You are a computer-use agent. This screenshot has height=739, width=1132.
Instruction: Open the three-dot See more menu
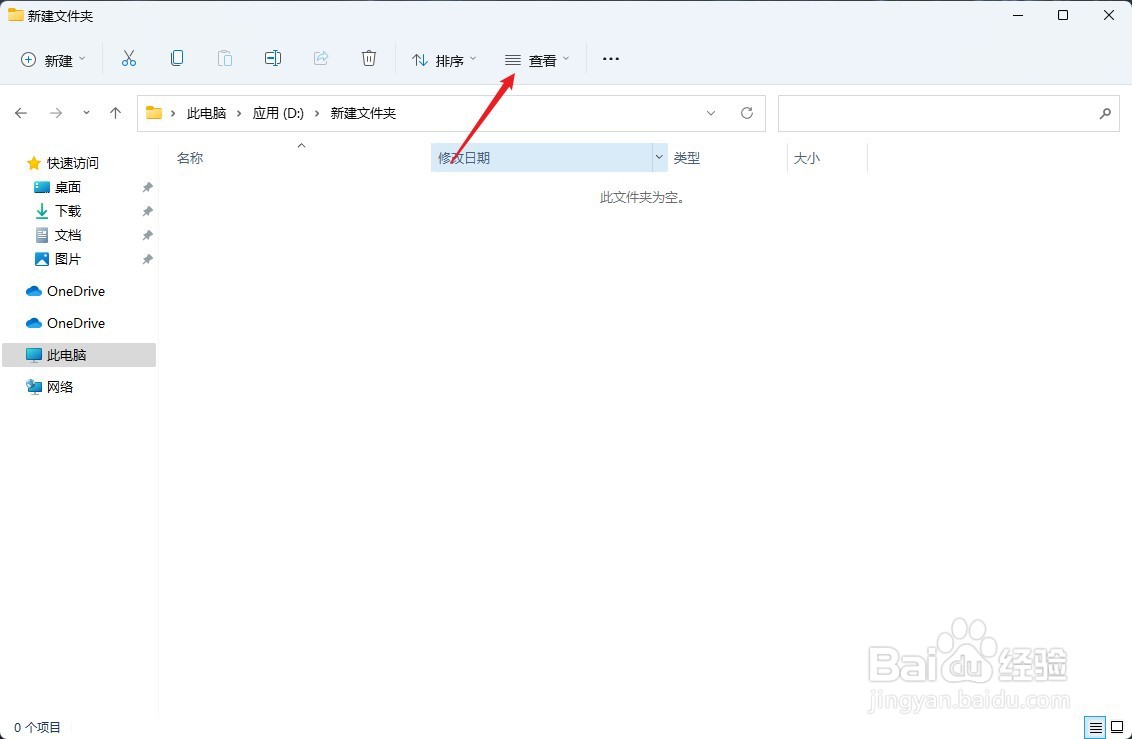click(x=611, y=59)
